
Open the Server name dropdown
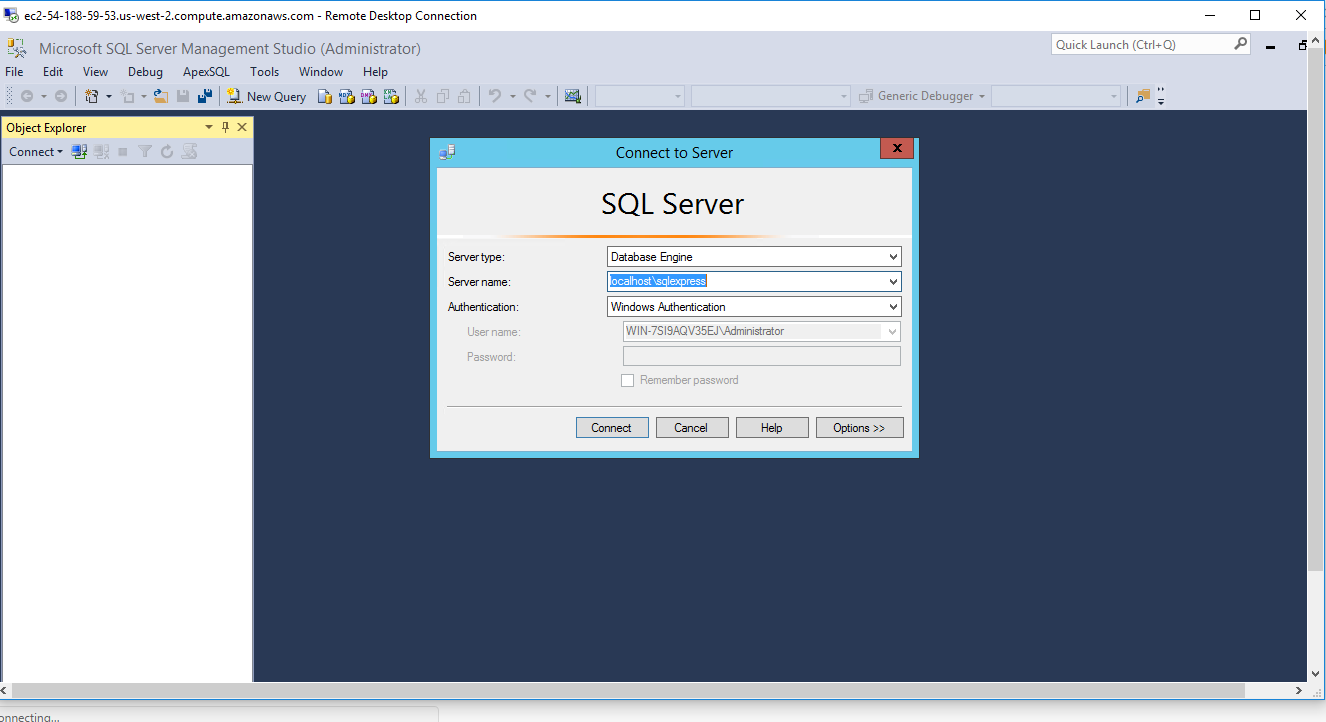[891, 281]
